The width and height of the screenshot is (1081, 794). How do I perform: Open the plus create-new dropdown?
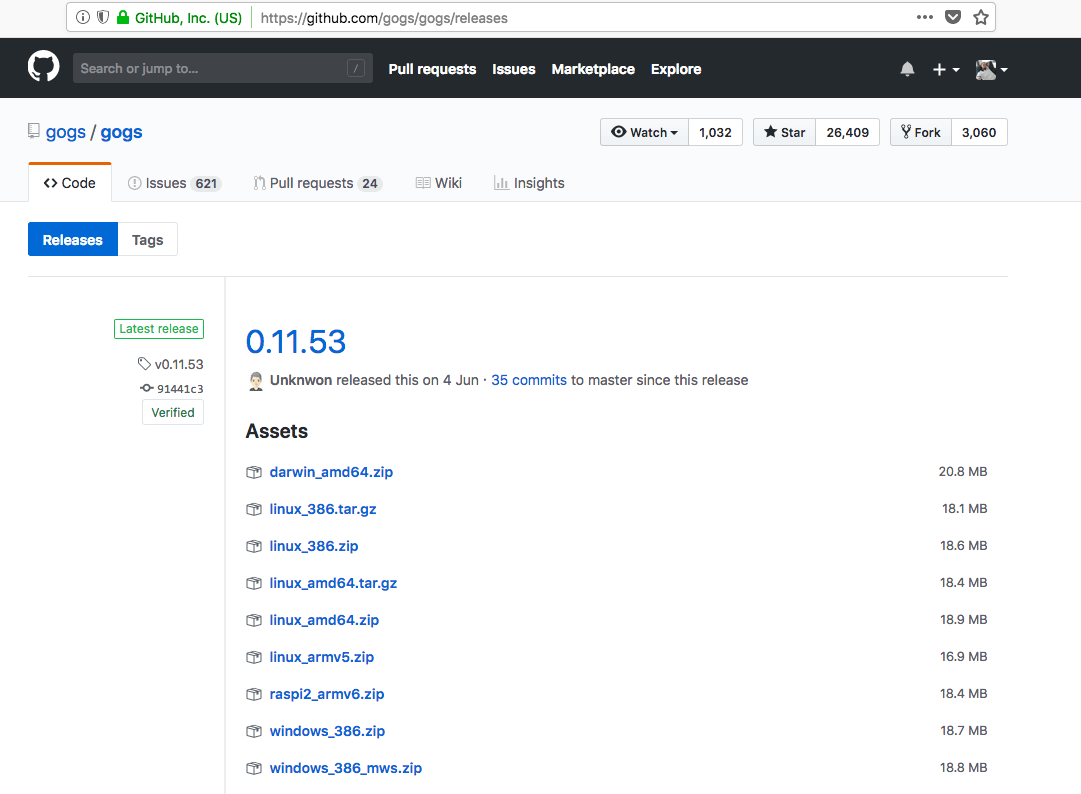click(x=945, y=69)
